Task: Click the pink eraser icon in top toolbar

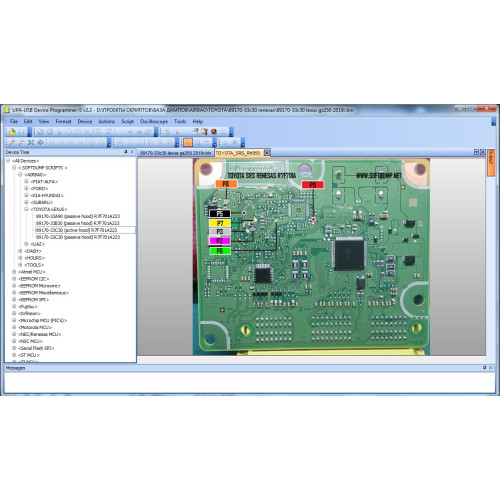Action: (196, 132)
